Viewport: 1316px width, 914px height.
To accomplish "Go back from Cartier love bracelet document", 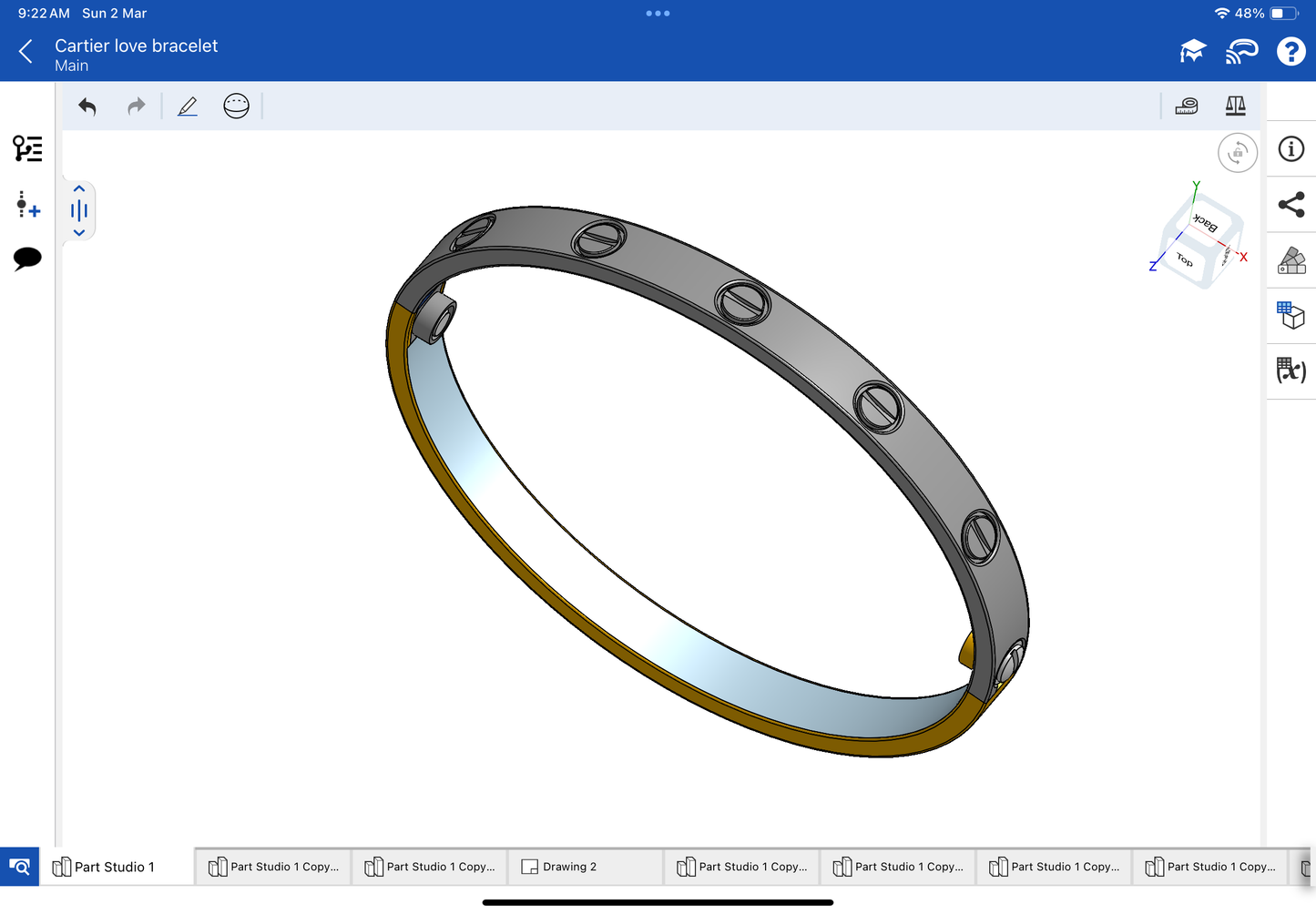I will tap(26, 52).
